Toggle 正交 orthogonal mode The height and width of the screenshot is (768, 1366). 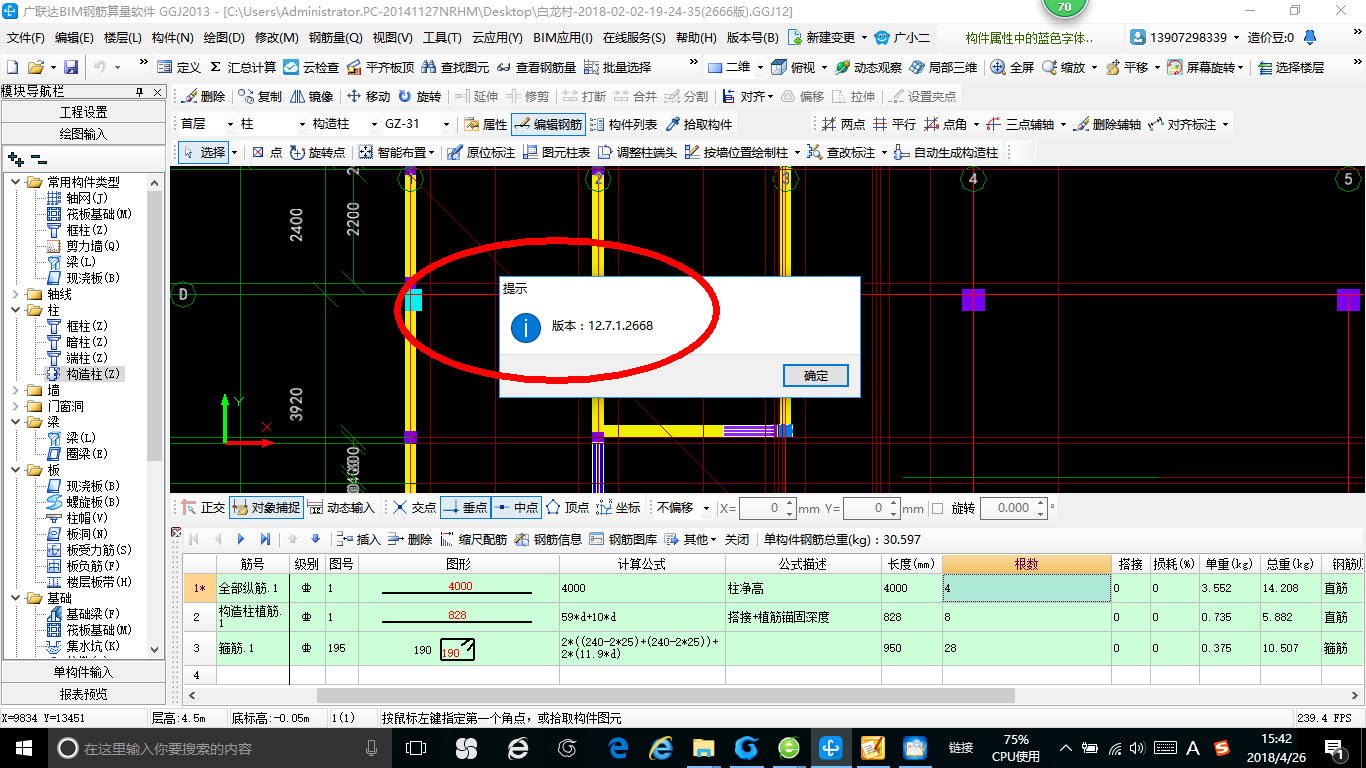pos(203,508)
